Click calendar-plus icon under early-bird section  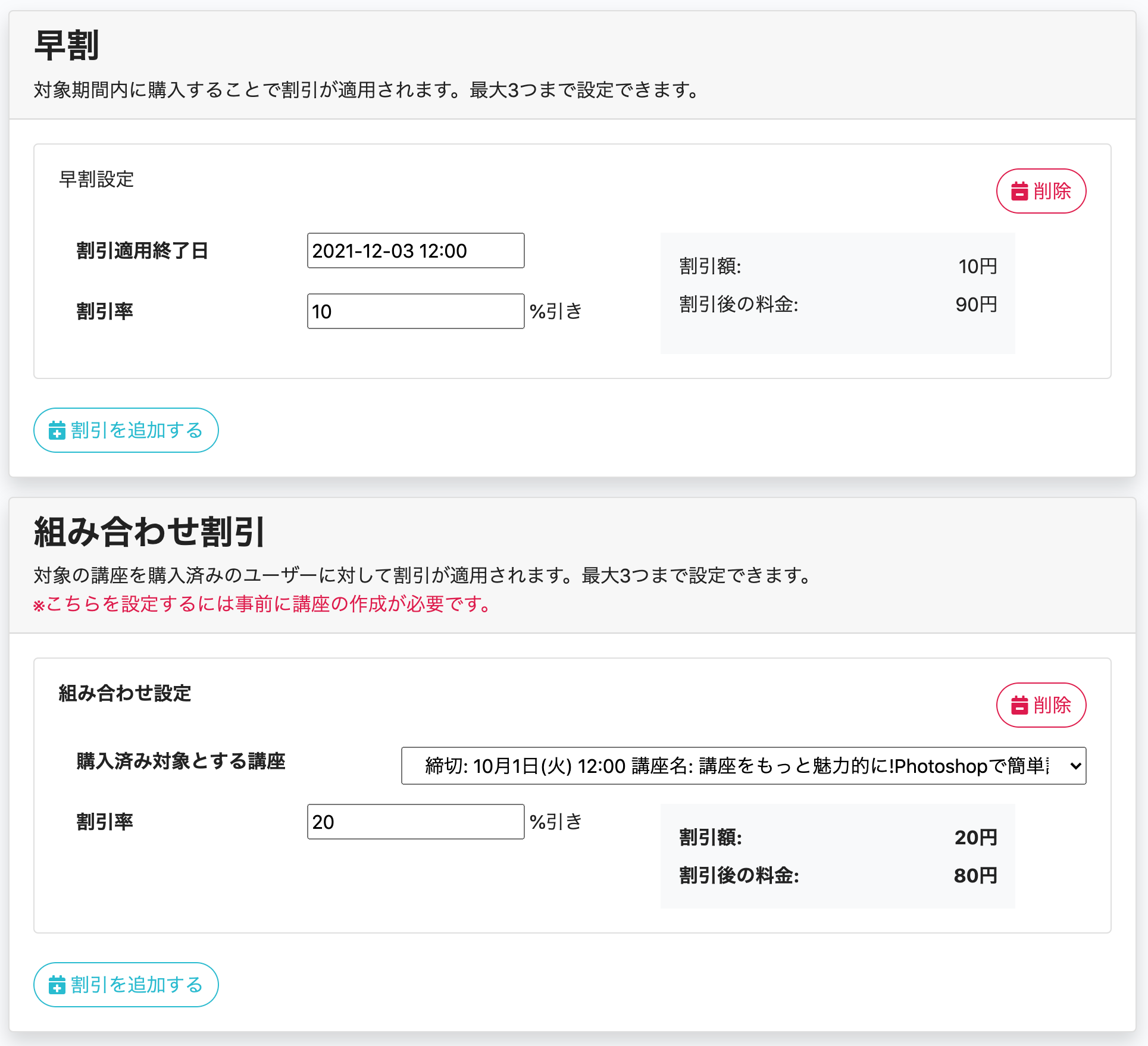click(x=57, y=430)
